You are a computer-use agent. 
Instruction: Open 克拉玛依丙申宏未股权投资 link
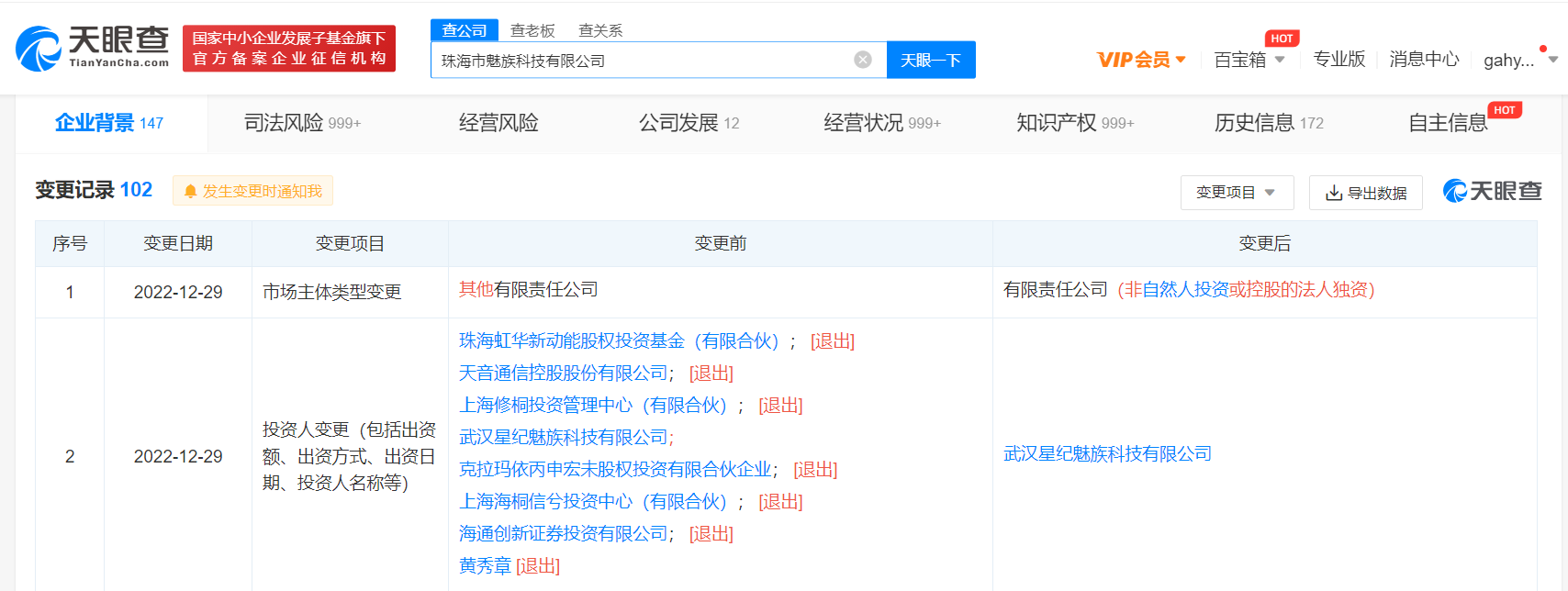click(615, 470)
